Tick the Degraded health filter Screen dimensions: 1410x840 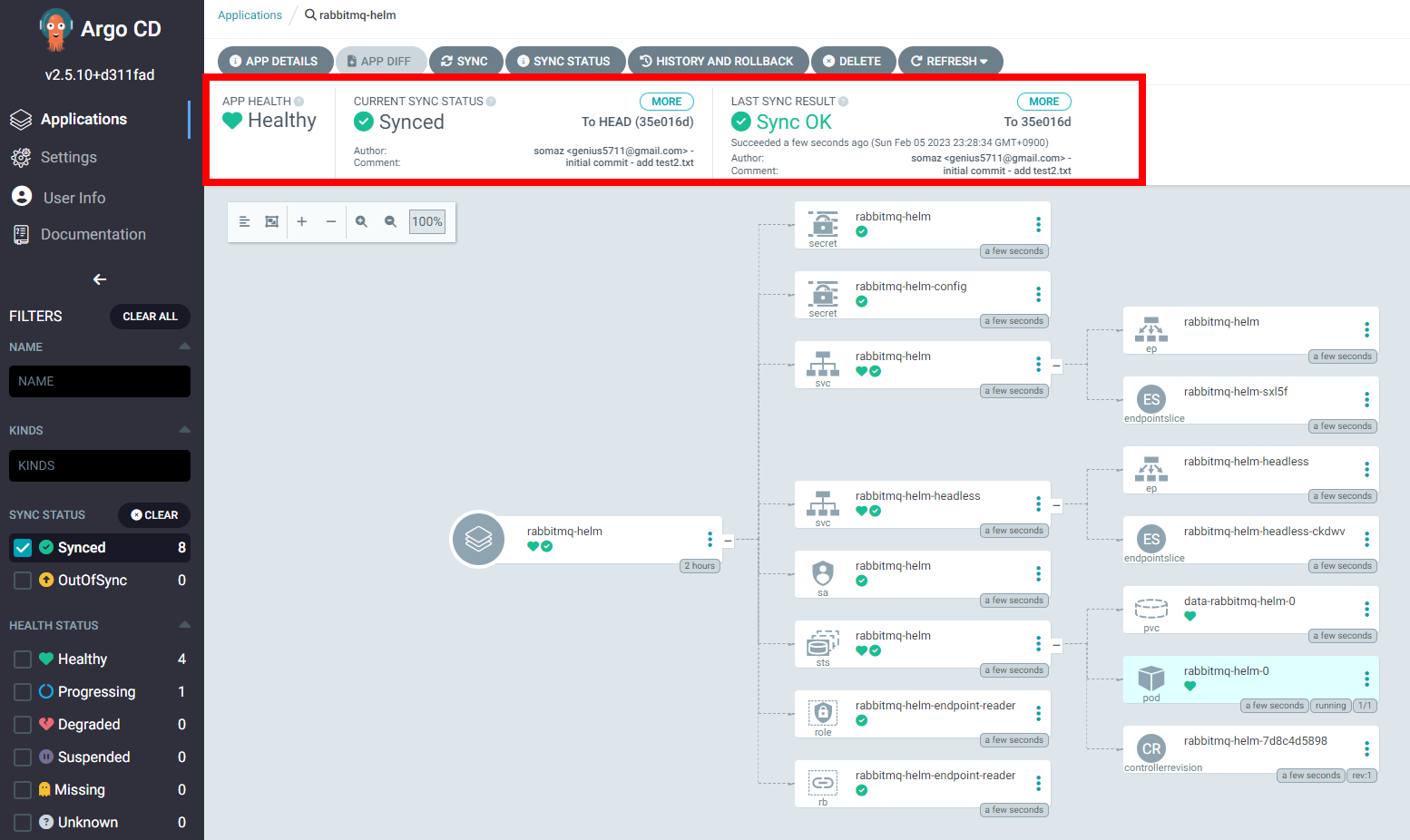pyautogui.click(x=23, y=725)
